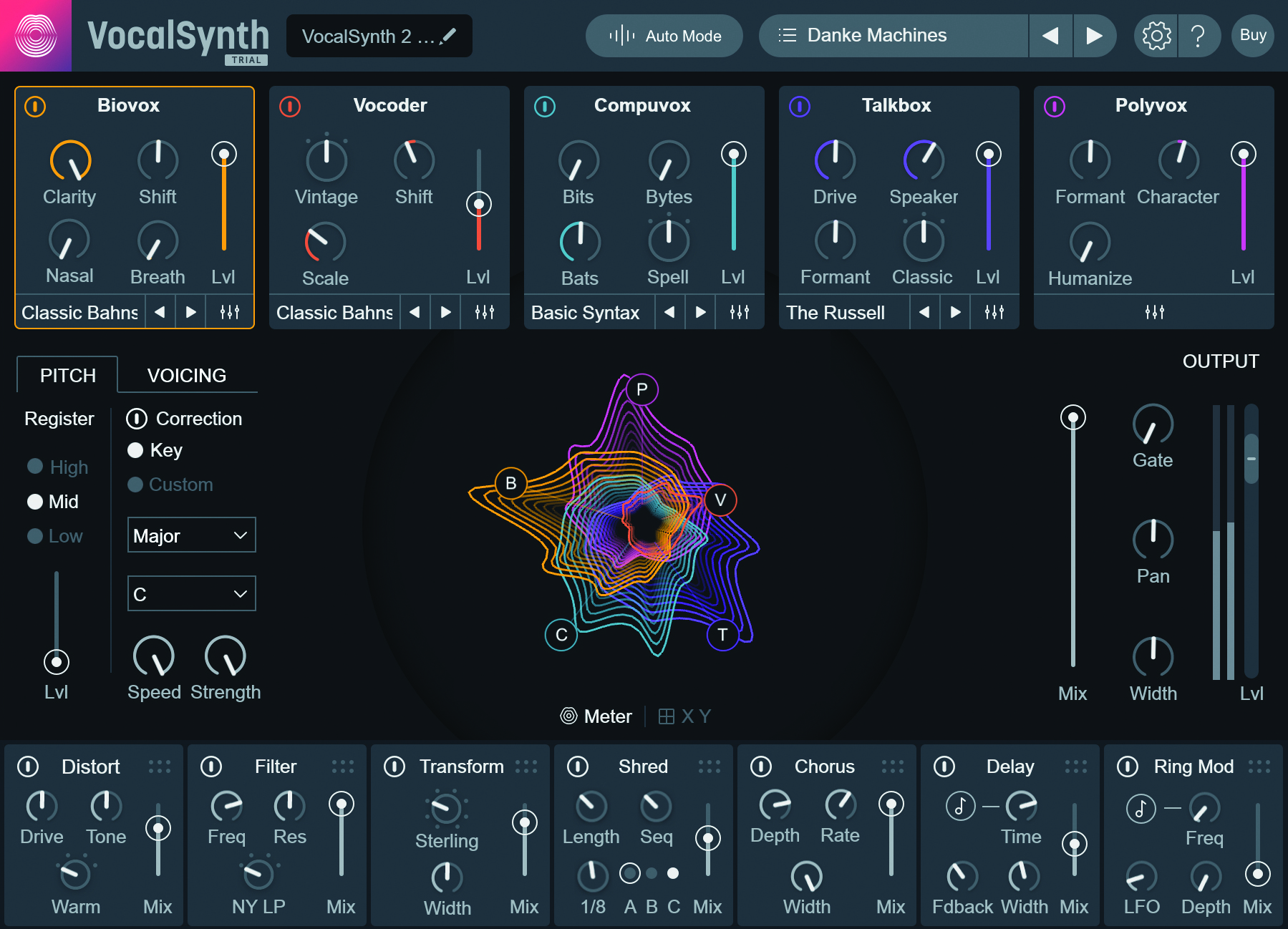Open Vocoder advanced settings sliders icon
Screen dimensions: 1288x929
[485, 312]
